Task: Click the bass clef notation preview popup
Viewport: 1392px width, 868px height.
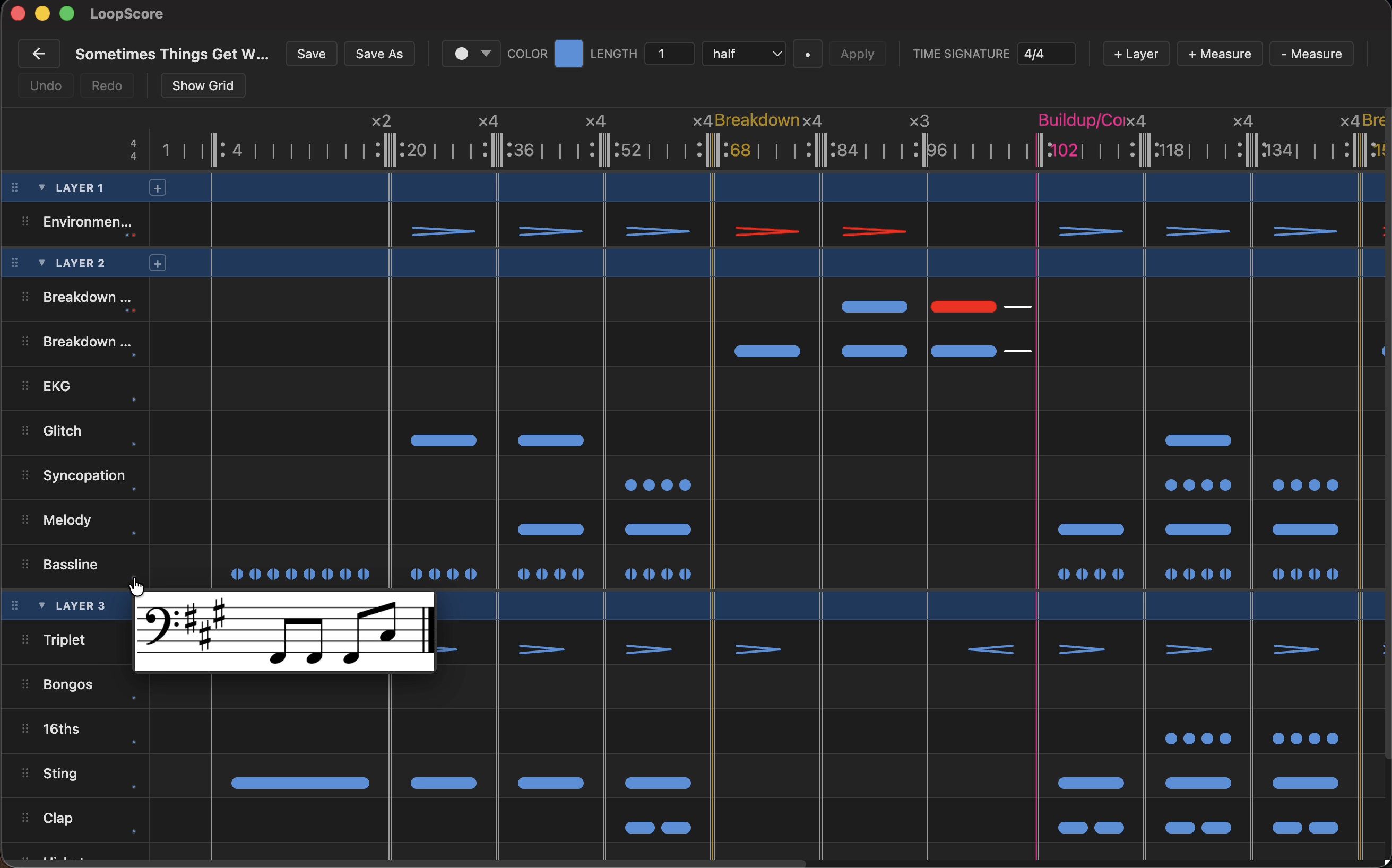Action: [285, 631]
